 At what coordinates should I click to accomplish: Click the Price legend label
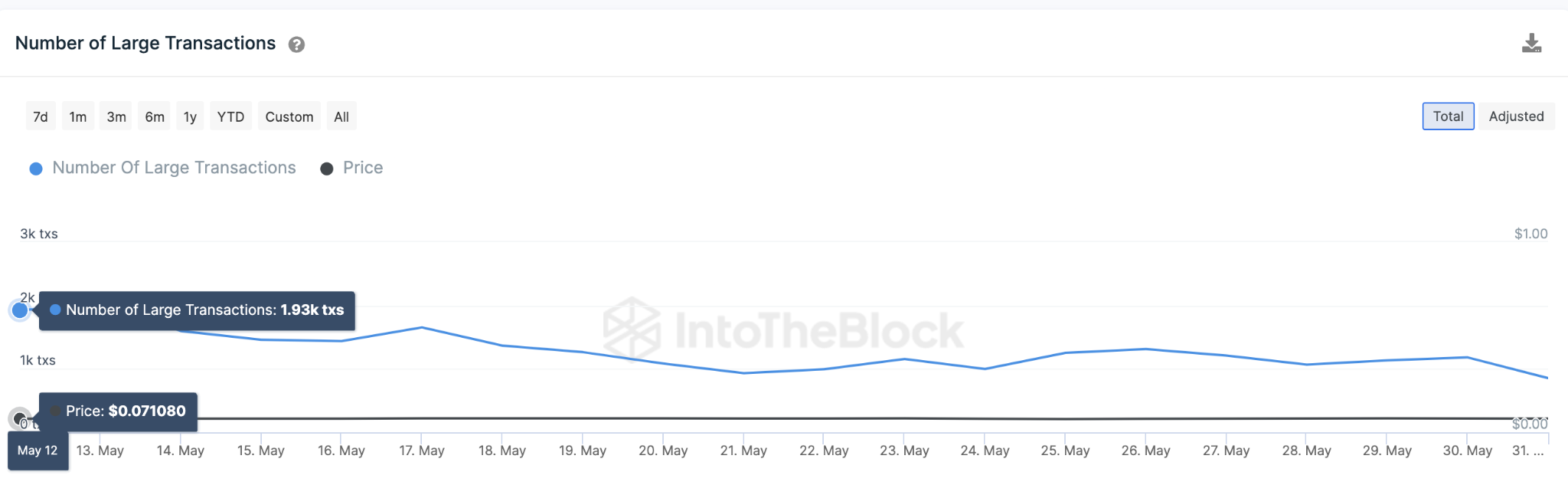[363, 168]
